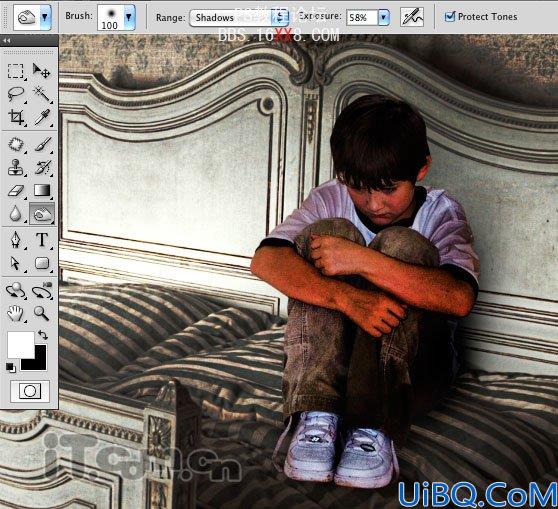This screenshot has height=509, width=558.
Task: Select the Gradient tool
Action: point(42,190)
